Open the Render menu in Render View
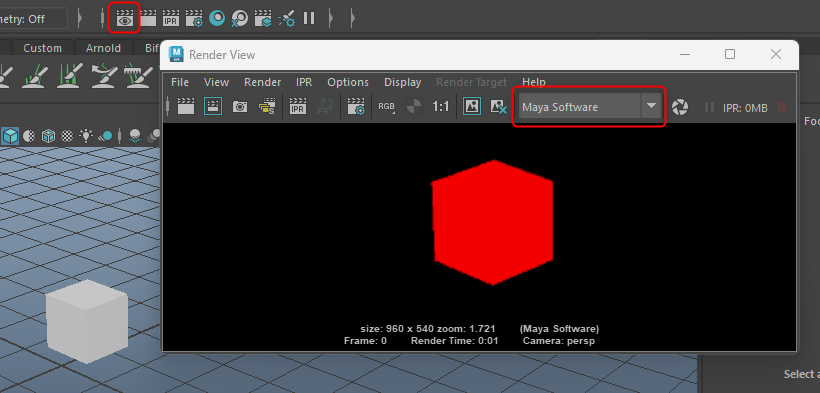Viewport: 820px width, 393px height. 263,82
